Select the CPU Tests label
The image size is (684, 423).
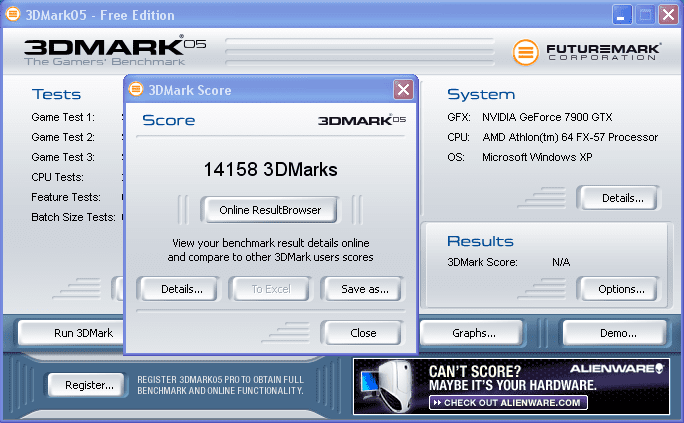point(57,177)
